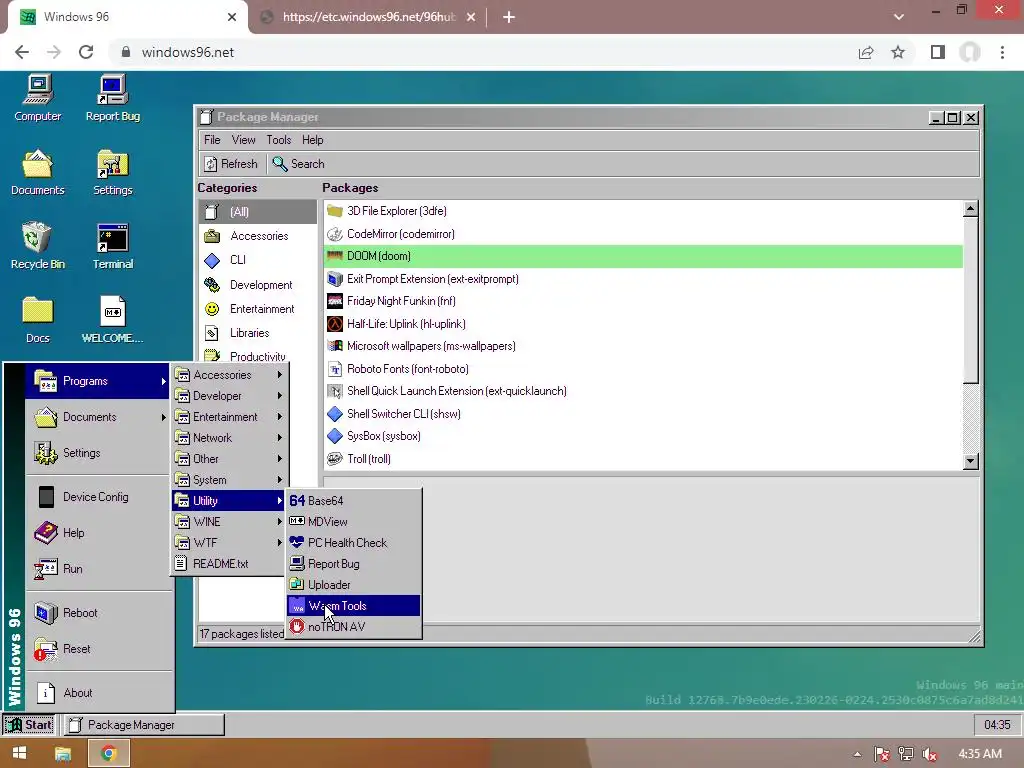Click Reboot in the start menu

point(97,613)
